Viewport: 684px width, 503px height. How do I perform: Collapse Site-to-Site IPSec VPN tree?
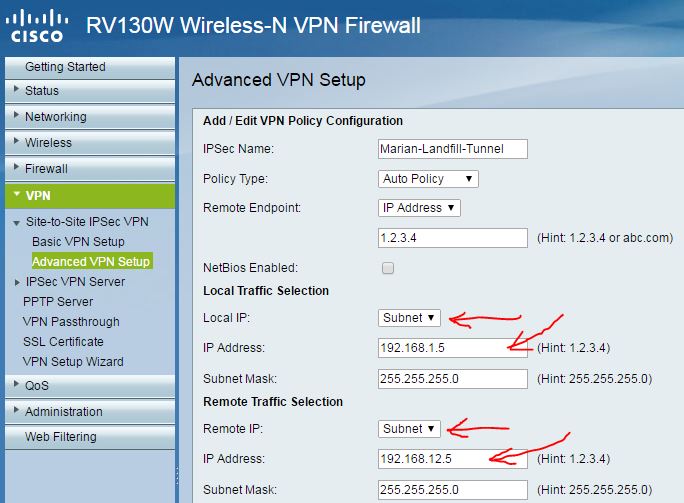17,223
